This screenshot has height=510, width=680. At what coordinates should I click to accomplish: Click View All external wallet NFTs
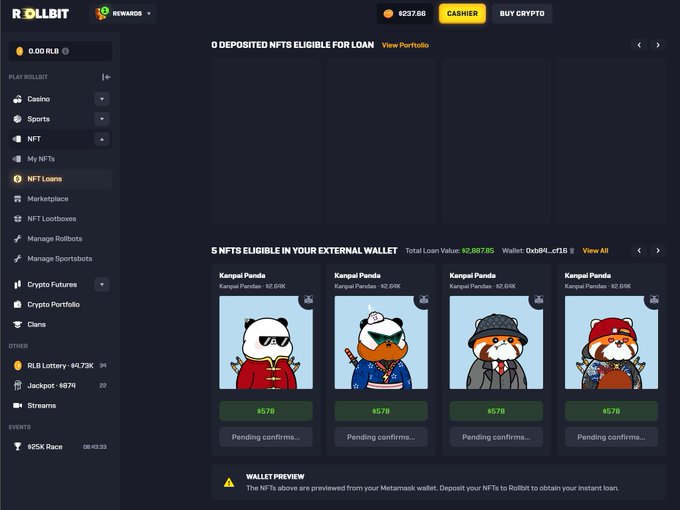click(595, 251)
